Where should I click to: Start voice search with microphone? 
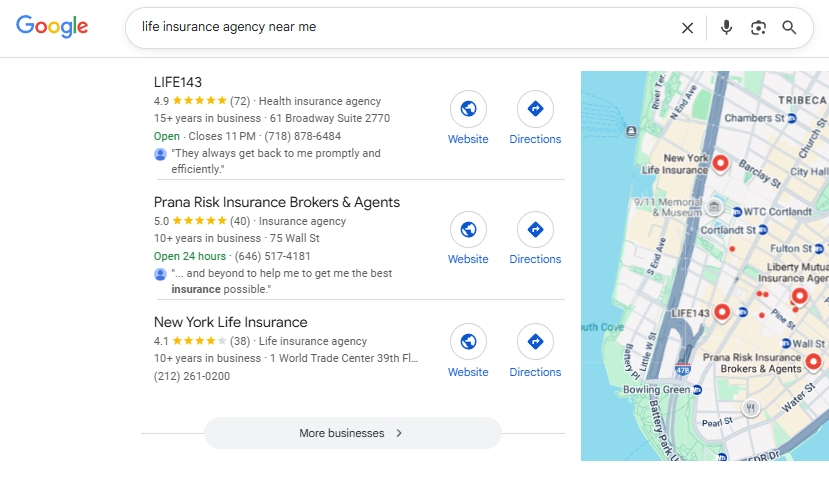(x=726, y=28)
